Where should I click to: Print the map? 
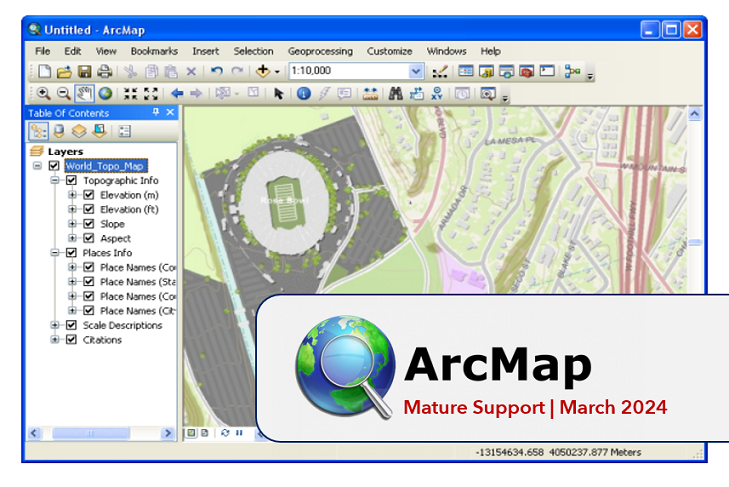click(104, 72)
